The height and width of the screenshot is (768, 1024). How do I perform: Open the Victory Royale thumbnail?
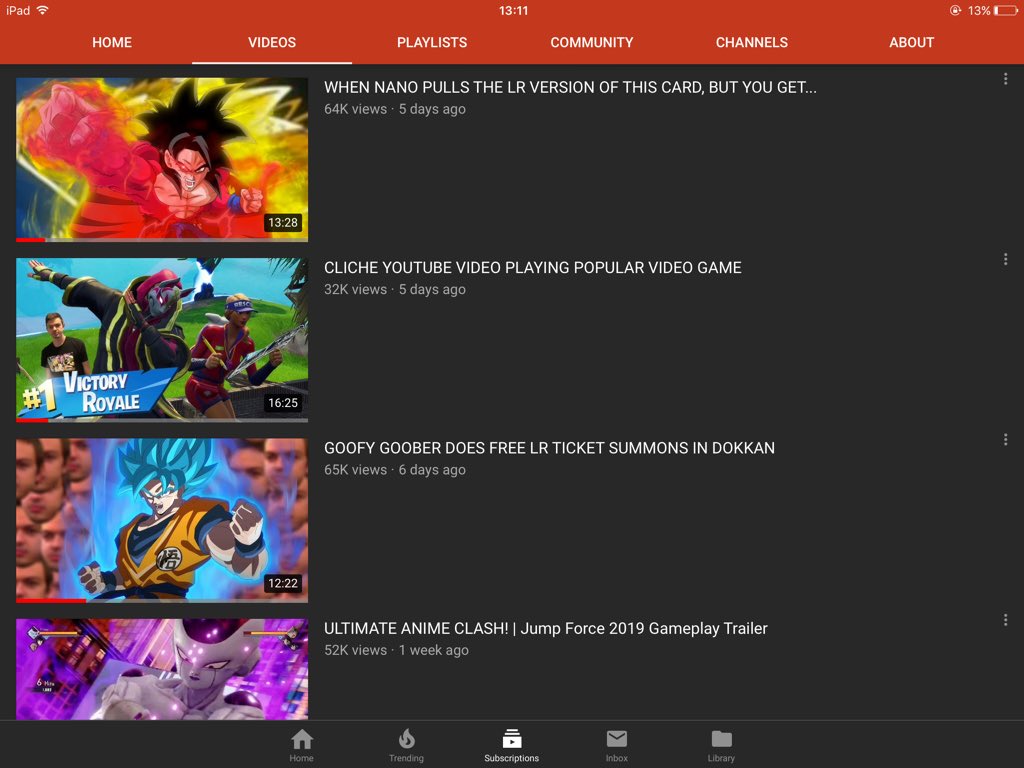pyautogui.click(x=162, y=340)
